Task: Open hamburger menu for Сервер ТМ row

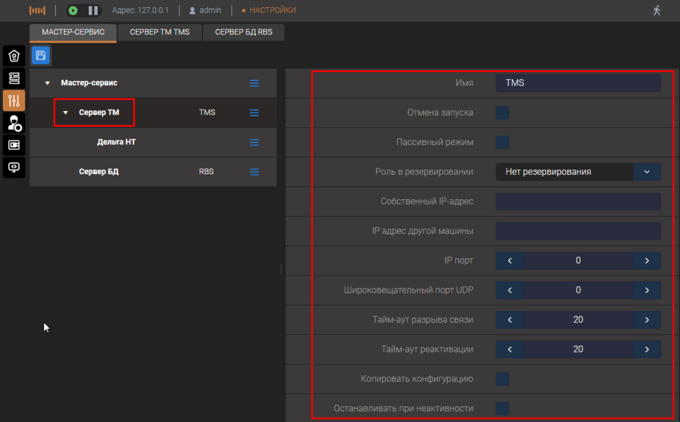Action: click(x=254, y=113)
